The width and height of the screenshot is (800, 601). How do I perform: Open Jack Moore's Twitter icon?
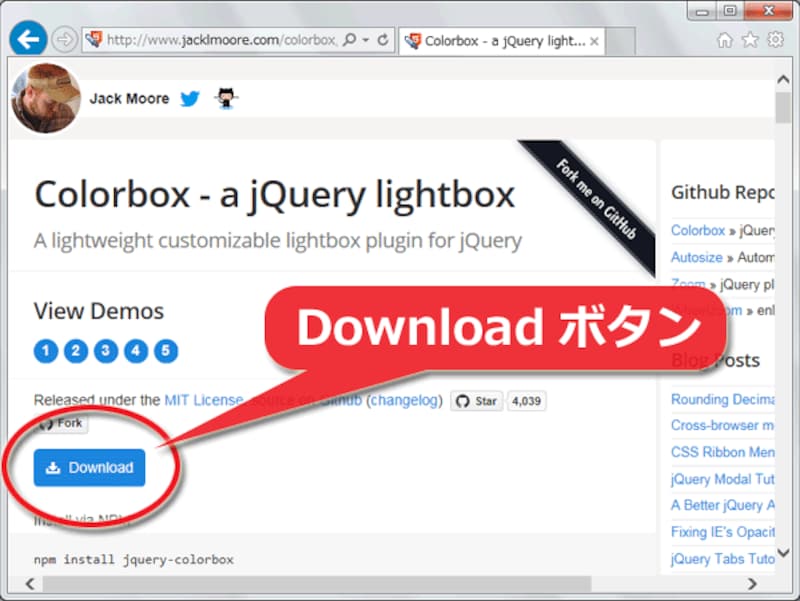click(190, 98)
